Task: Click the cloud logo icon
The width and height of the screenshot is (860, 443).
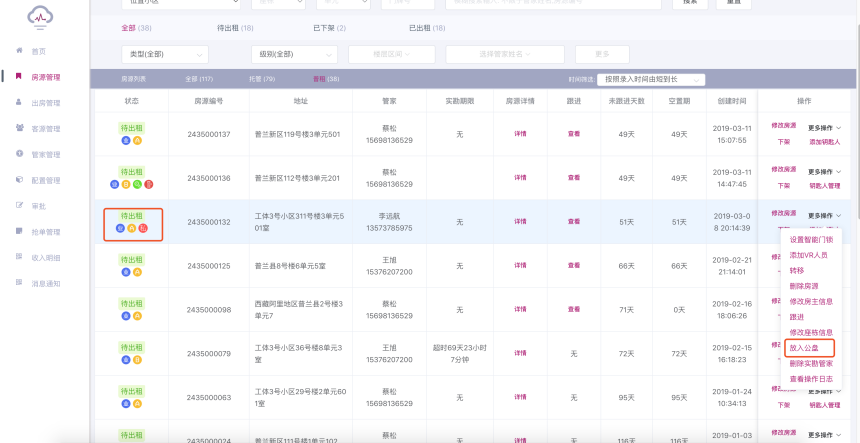Action: point(40,16)
